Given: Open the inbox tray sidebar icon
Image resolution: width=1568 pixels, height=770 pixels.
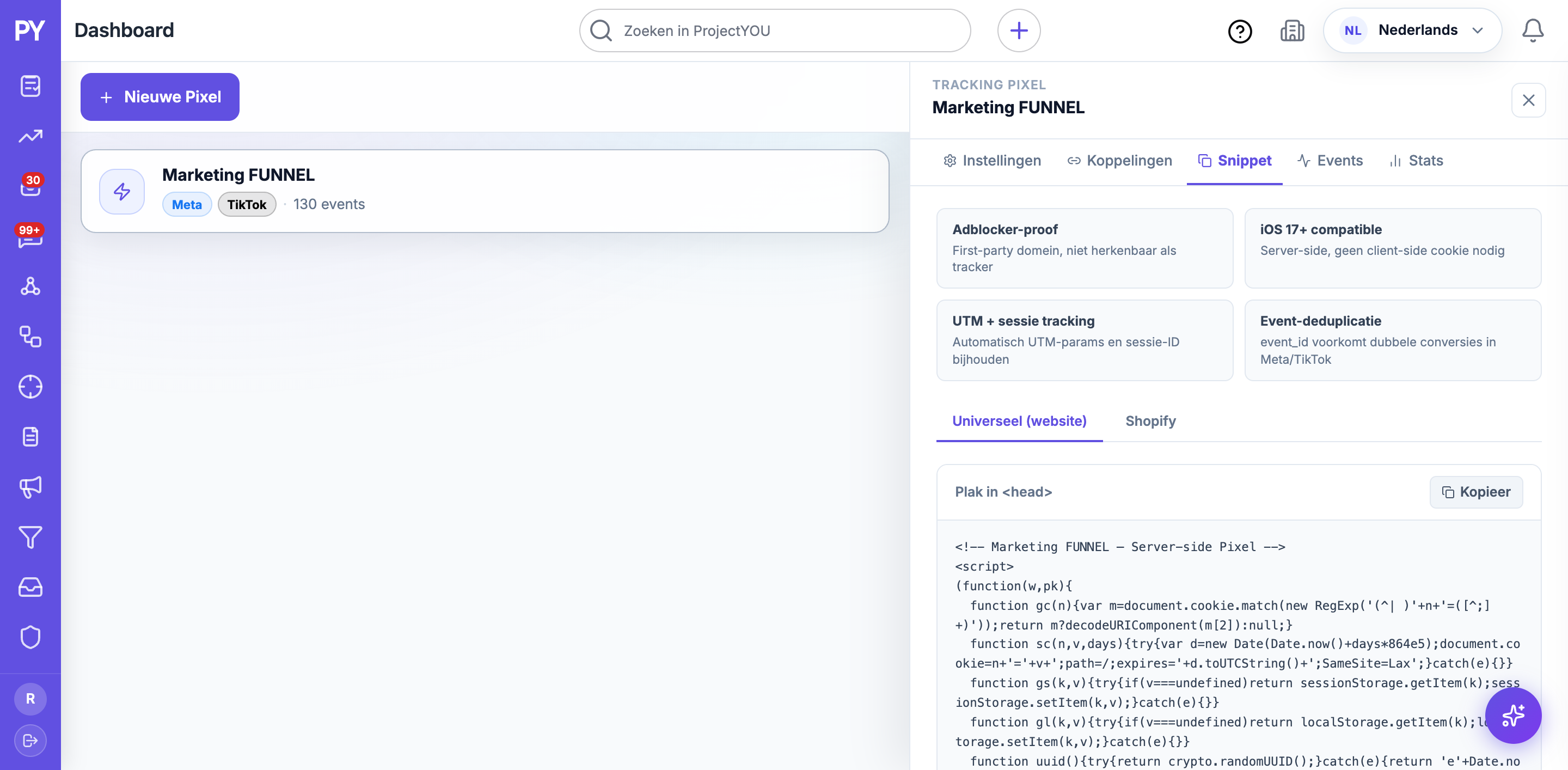Looking at the screenshot, I should tap(30, 588).
